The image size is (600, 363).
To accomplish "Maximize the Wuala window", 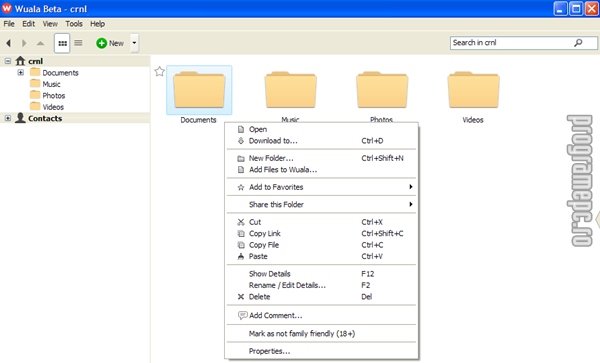I will [x=576, y=8].
